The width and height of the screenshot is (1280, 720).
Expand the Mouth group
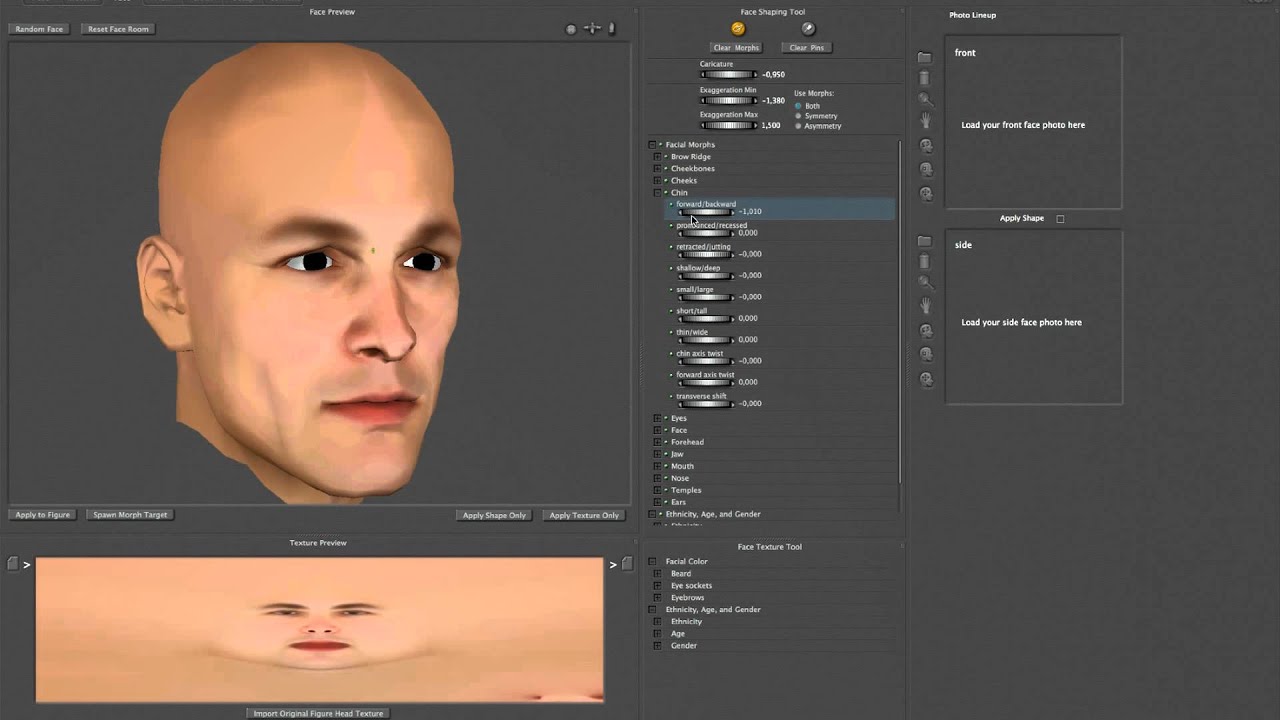point(657,466)
